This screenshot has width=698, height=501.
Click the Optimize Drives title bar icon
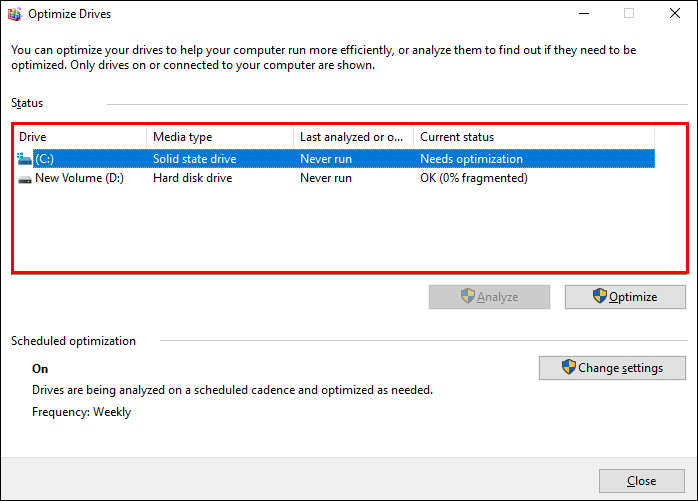[x=14, y=14]
